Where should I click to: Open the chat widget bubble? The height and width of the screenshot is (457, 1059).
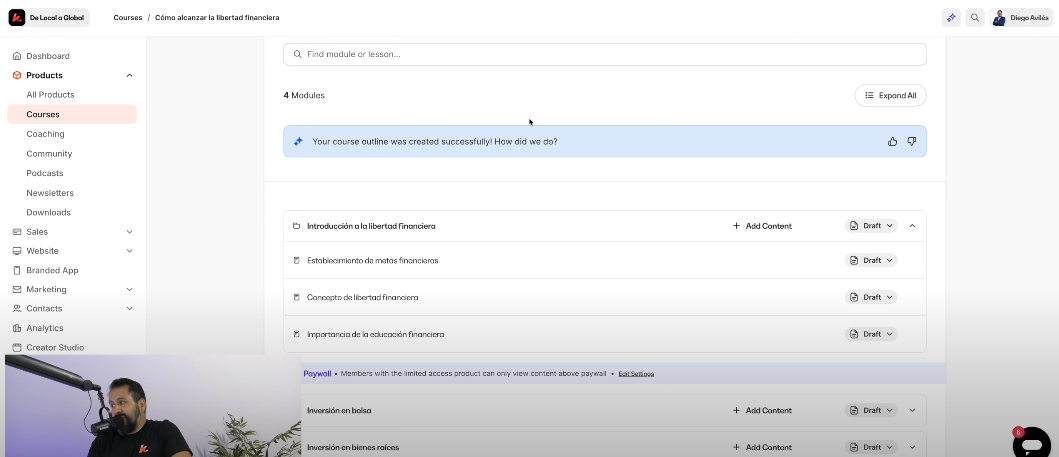pos(1032,441)
